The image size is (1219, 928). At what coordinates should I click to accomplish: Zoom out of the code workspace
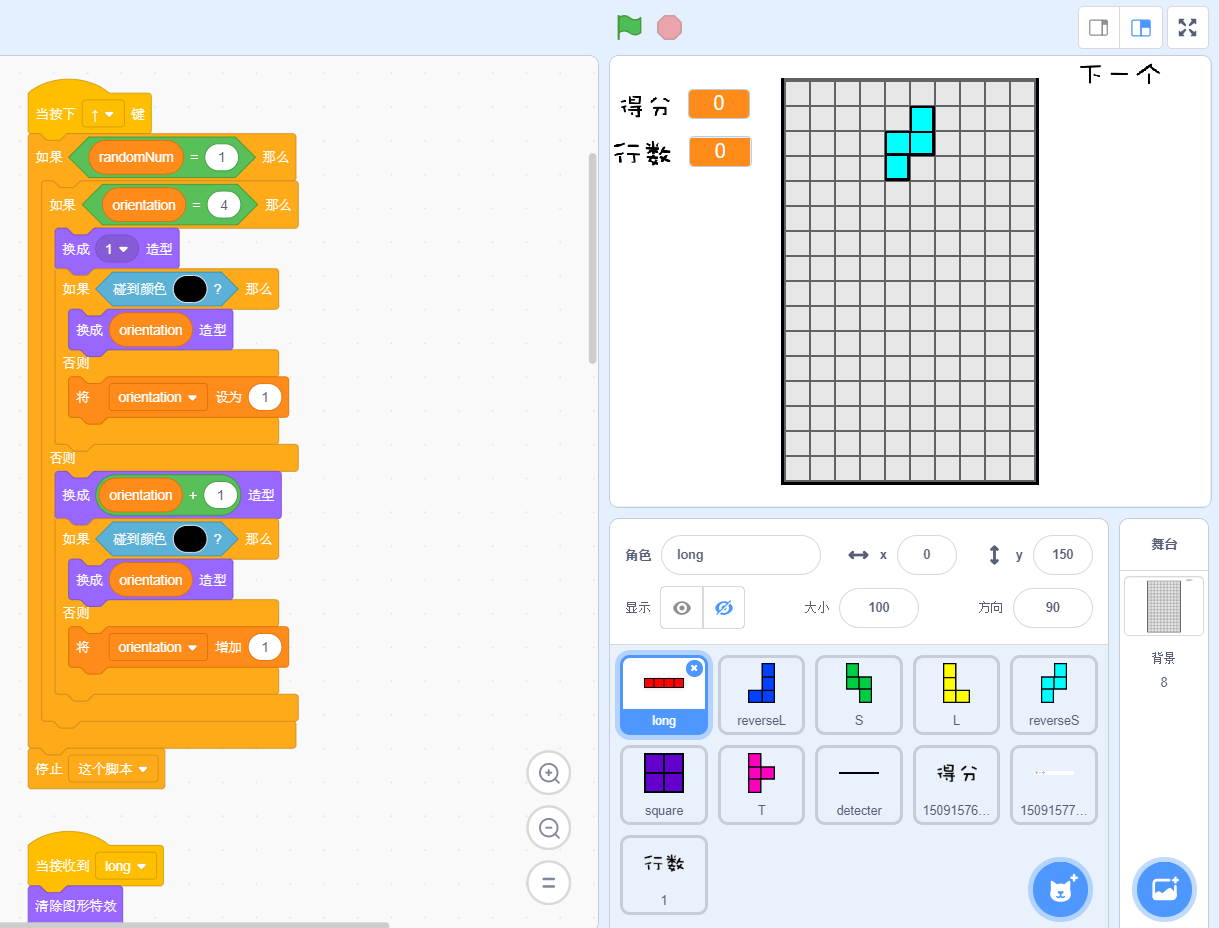coord(548,828)
